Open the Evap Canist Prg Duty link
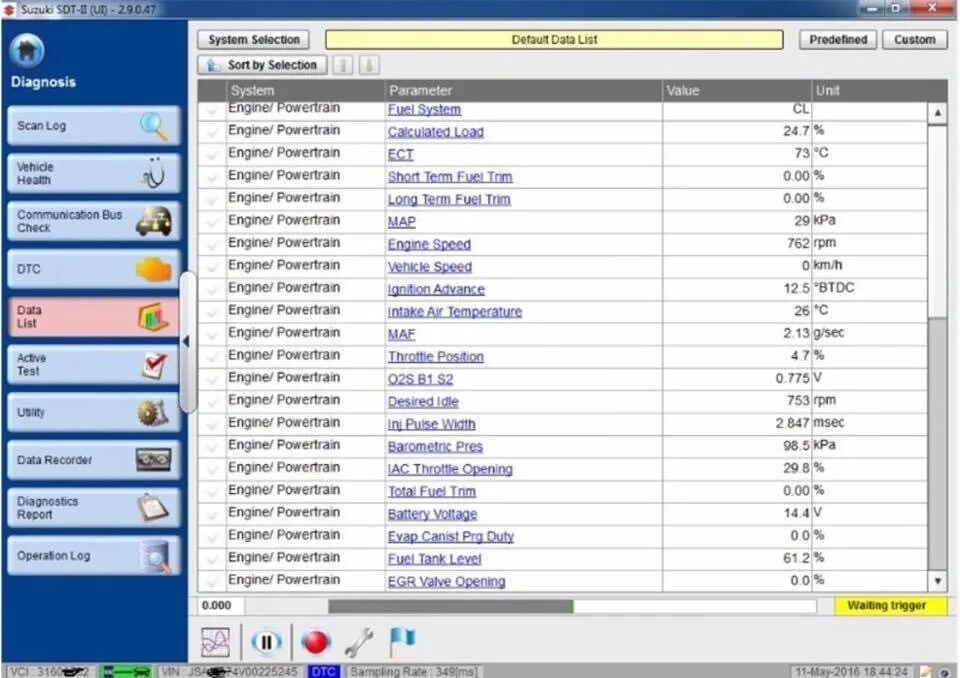This screenshot has height=678, width=960. point(451,537)
